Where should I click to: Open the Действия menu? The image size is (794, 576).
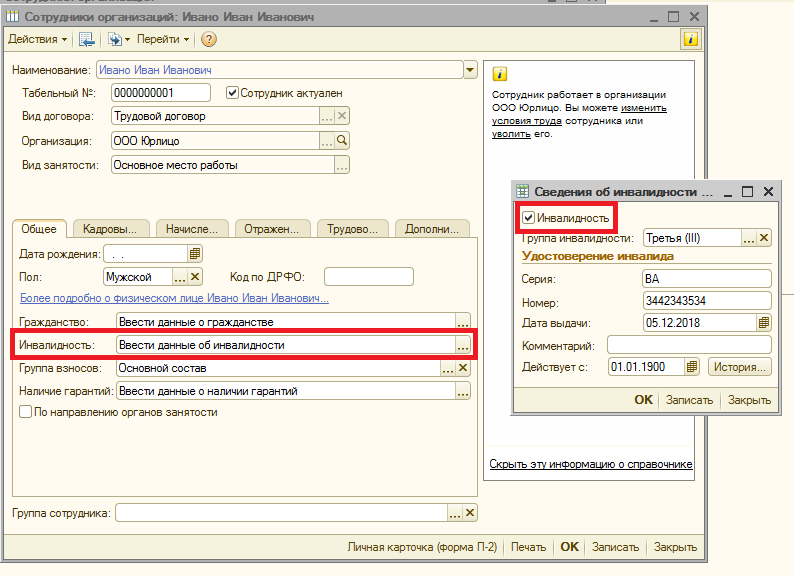[x=37, y=39]
